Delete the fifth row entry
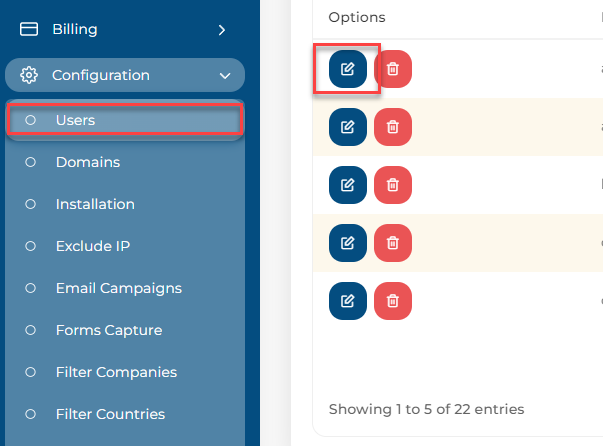The width and height of the screenshot is (603, 446). coord(393,301)
